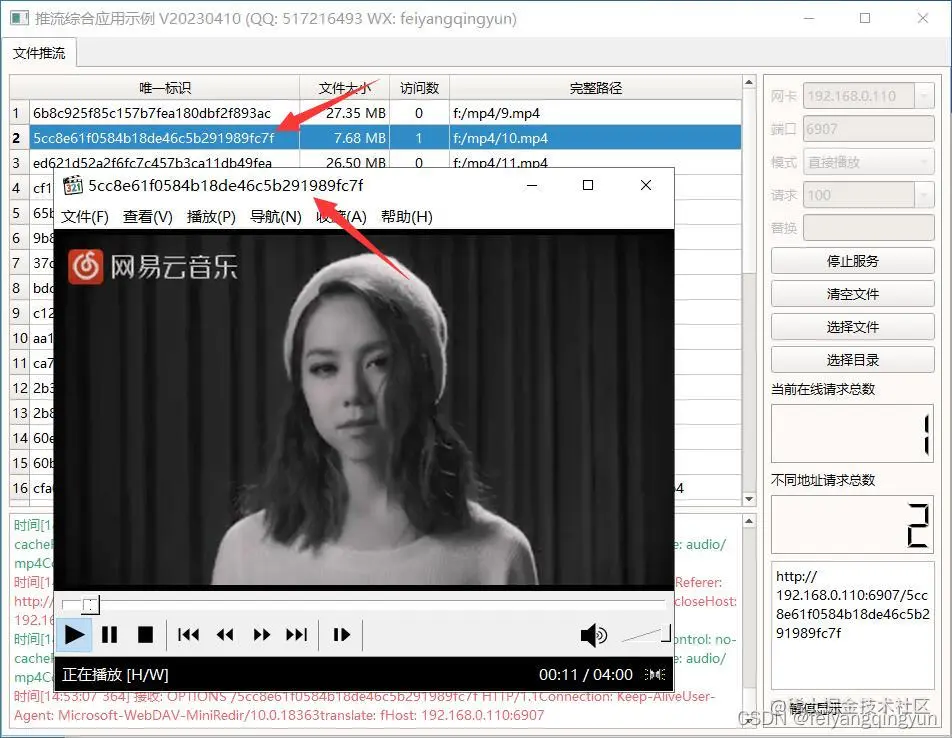Open the 导航(N) menu
The image size is (952, 738).
pos(276,217)
